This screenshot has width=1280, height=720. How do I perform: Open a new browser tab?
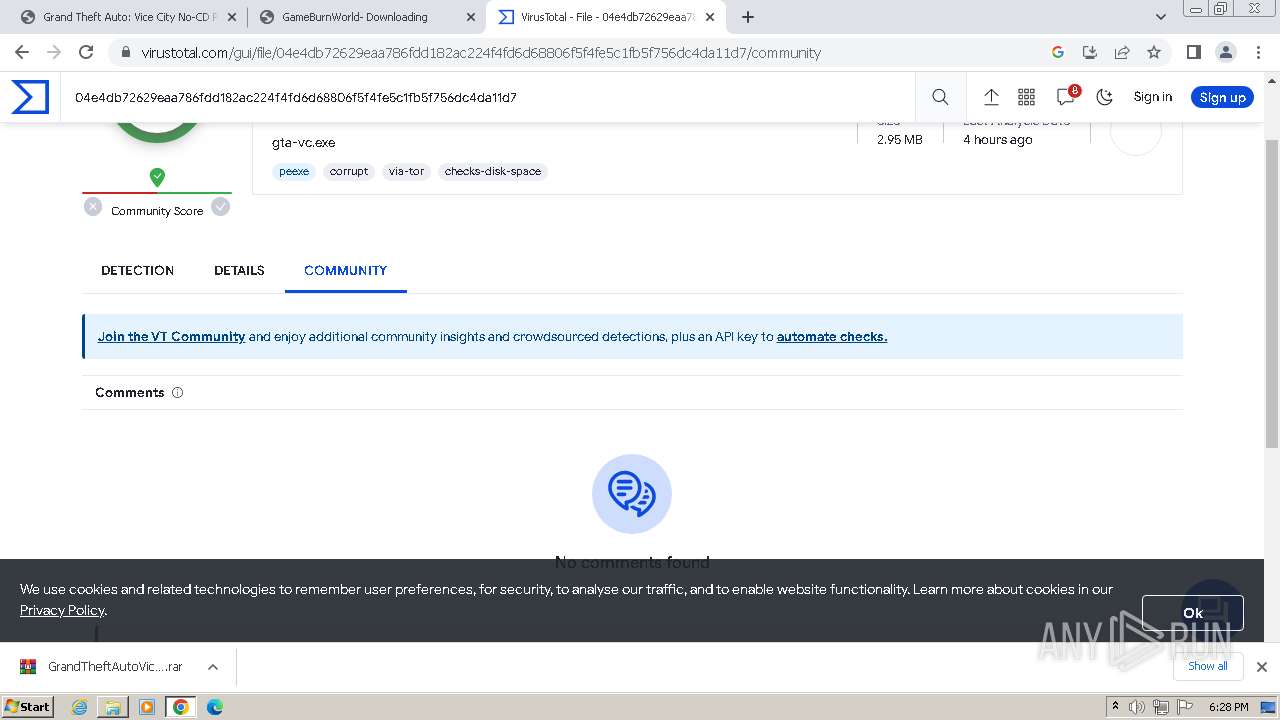(747, 17)
